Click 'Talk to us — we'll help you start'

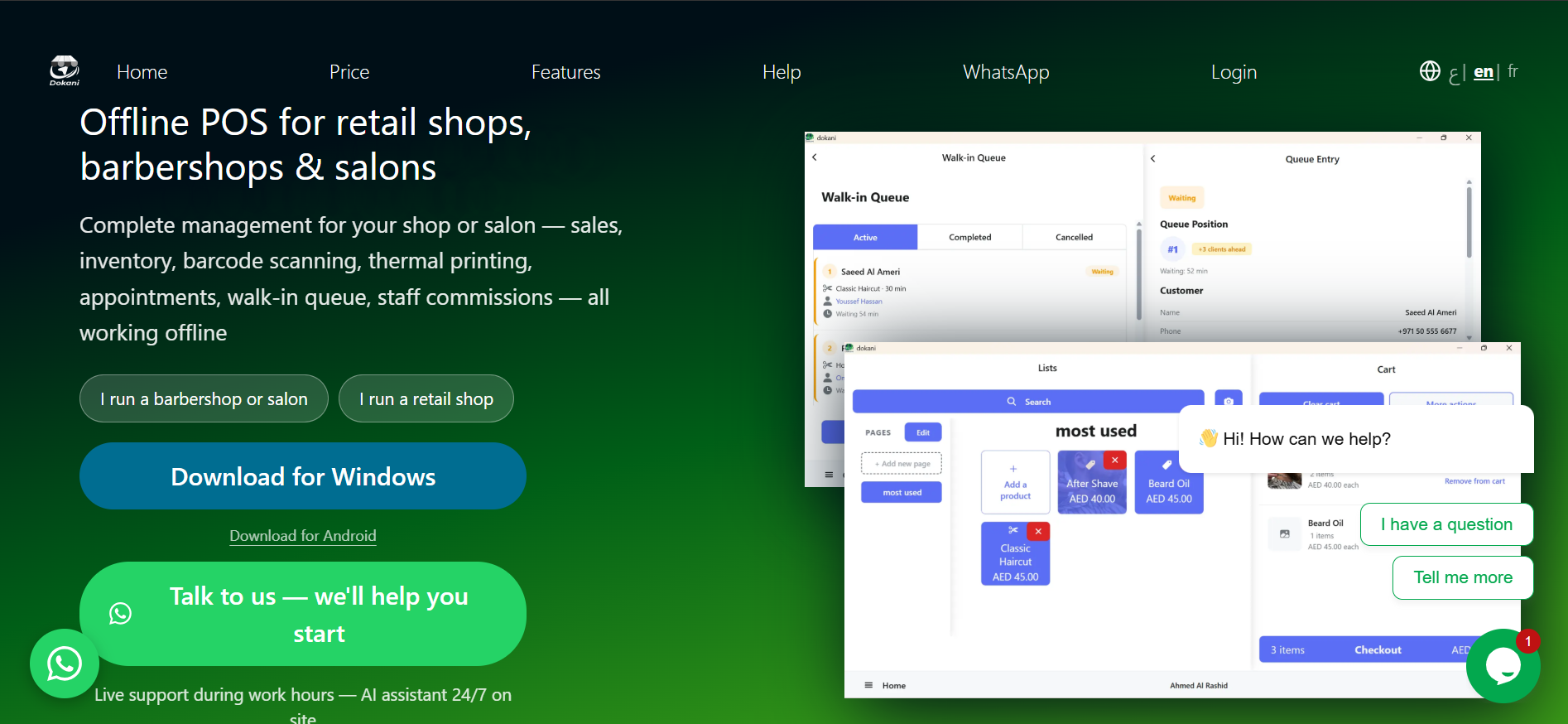[303, 614]
